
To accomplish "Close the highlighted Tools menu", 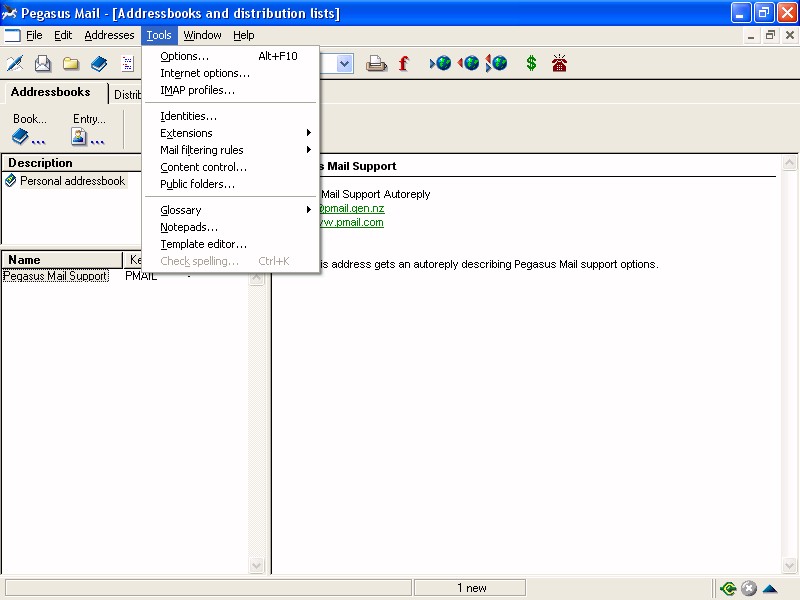I will tap(159, 35).
